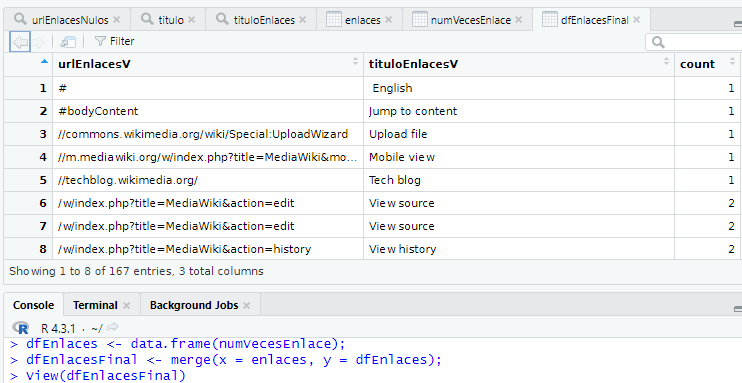Close the Background Jobs tab
The width and height of the screenshot is (742, 383).
(x=247, y=306)
